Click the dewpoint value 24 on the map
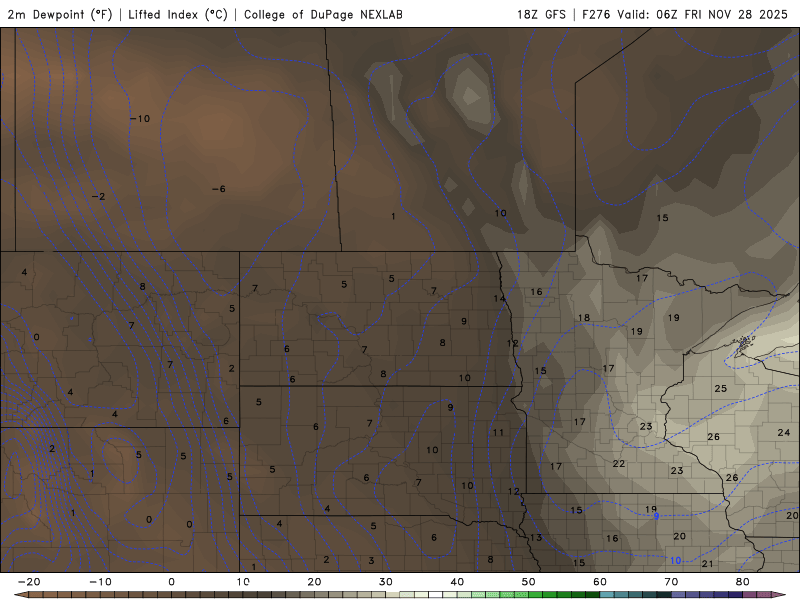 (x=784, y=433)
